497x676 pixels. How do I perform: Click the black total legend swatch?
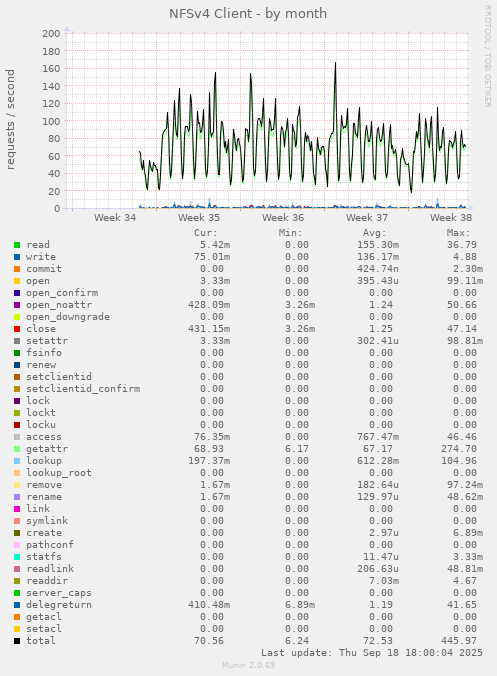(x=17, y=641)
